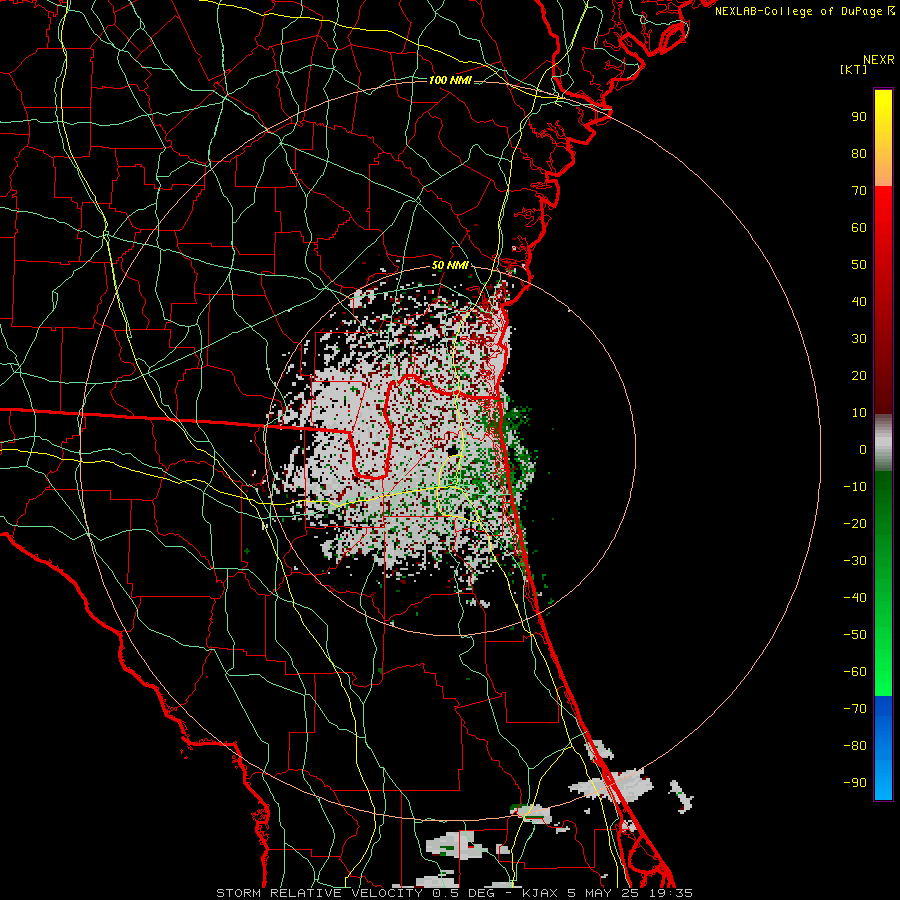Click the NEXR label above color scale

pyautogui.click(x=879, y=60)
